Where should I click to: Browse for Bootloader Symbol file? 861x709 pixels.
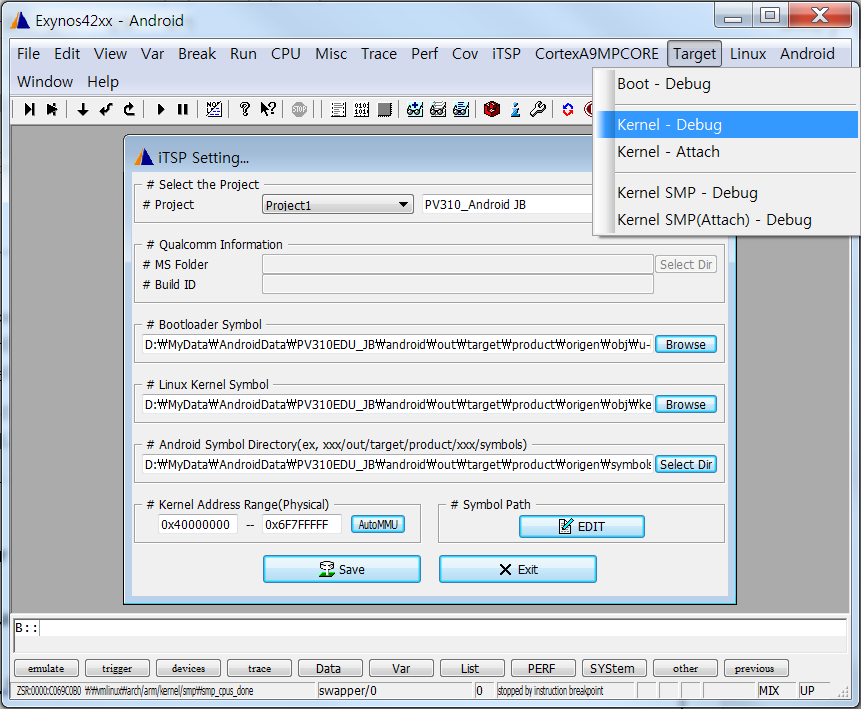pos(685,344)
